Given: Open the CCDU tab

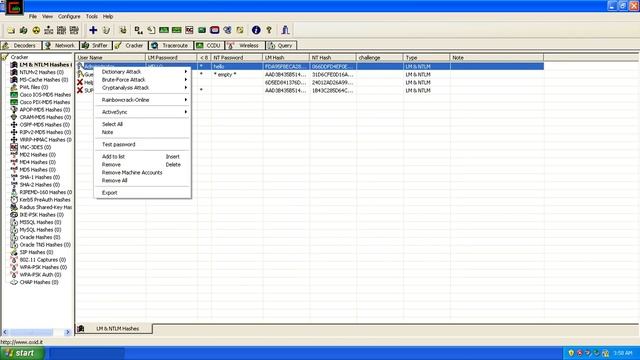Looking at the screenshot, I should click(x=209, y=45).
